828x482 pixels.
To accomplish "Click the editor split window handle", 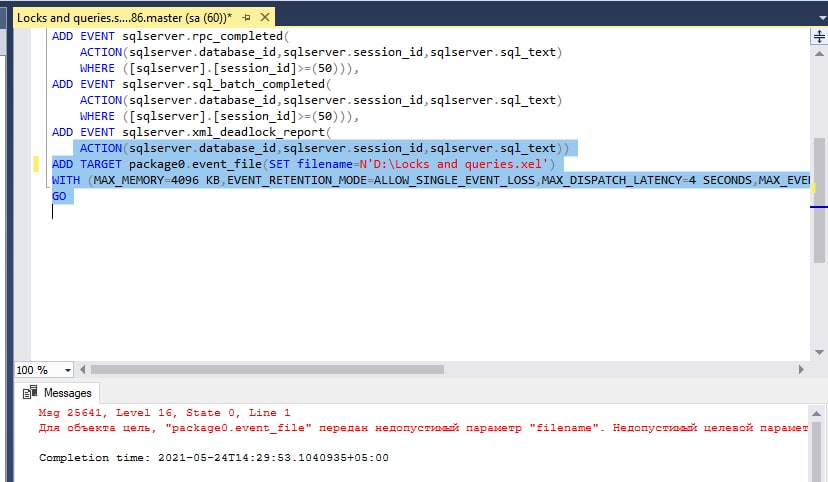I will point(819,36).
